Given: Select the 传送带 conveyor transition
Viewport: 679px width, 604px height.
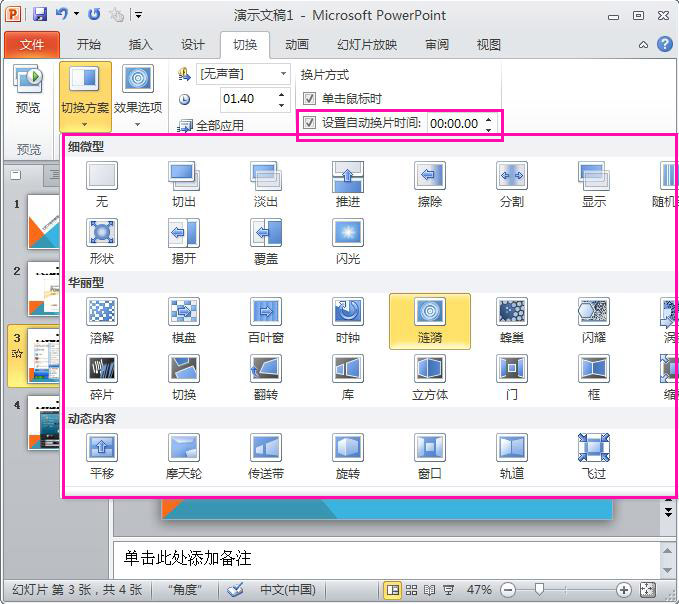Looking at the screenshot, I should pos(265,457).
